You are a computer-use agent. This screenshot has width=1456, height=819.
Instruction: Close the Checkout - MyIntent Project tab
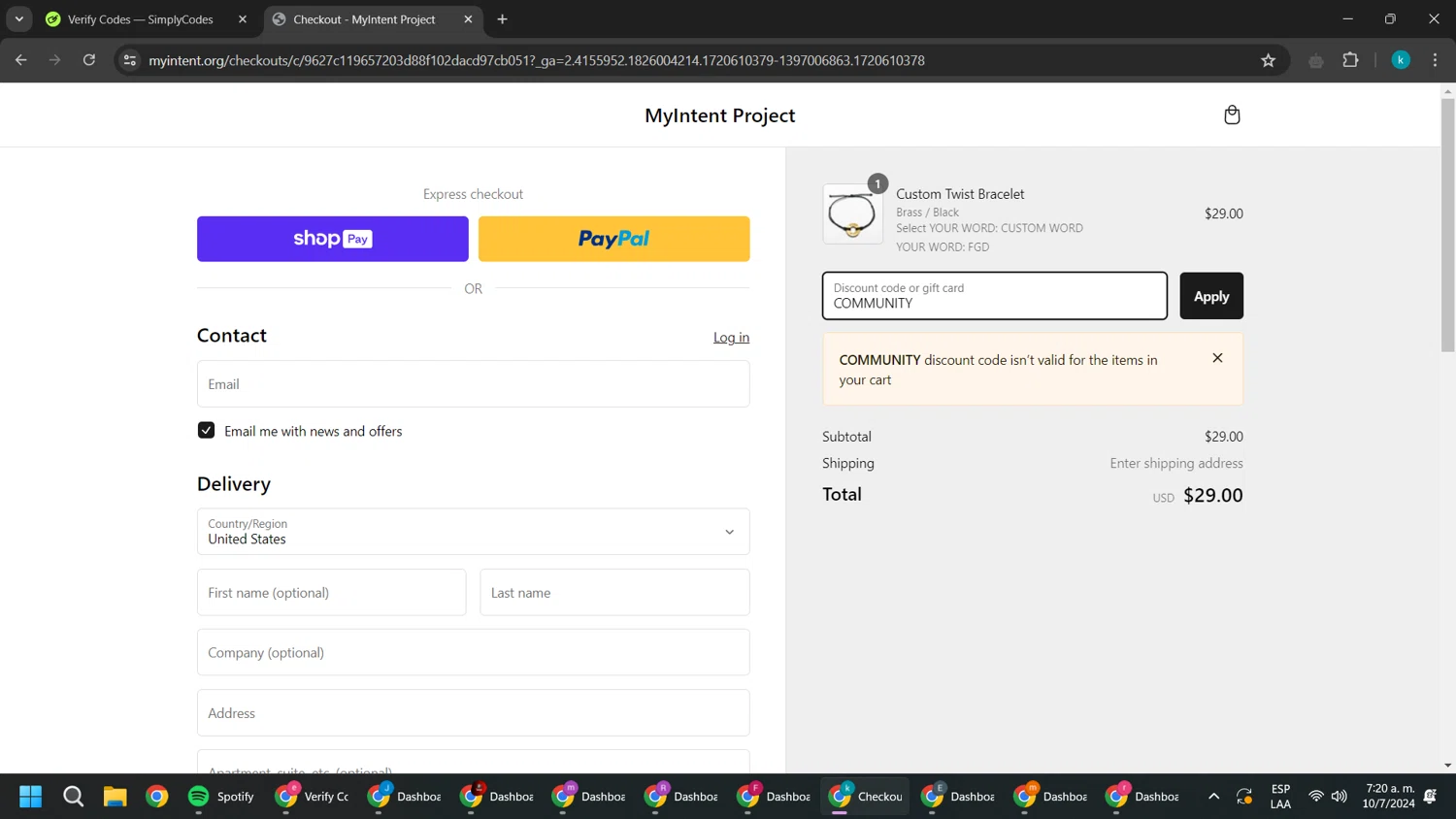[468, 19]
